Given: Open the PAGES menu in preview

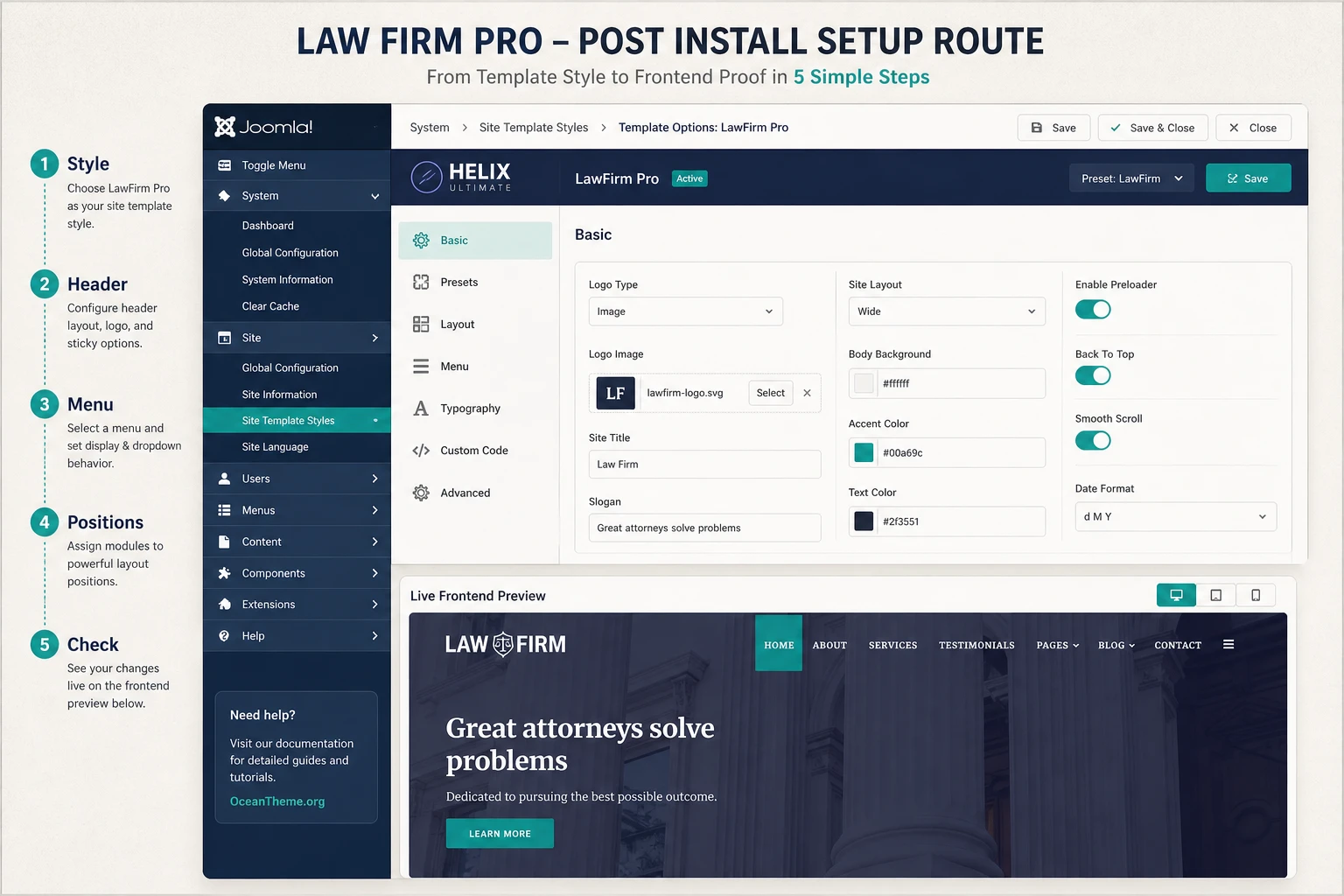Looking at the screenshot, I should click(x=1058, y=645).
